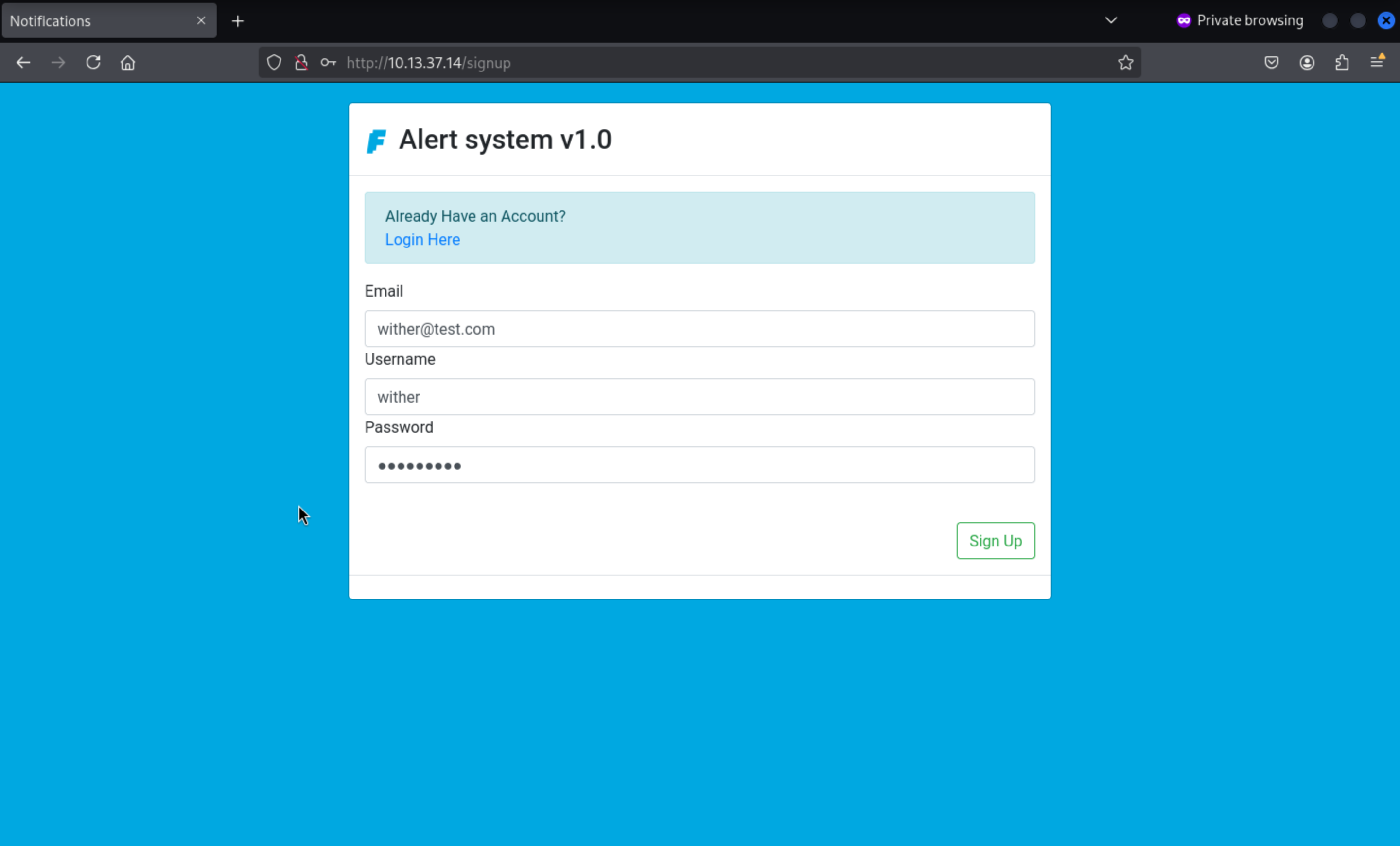Open the application hamburger menu

1377,61
